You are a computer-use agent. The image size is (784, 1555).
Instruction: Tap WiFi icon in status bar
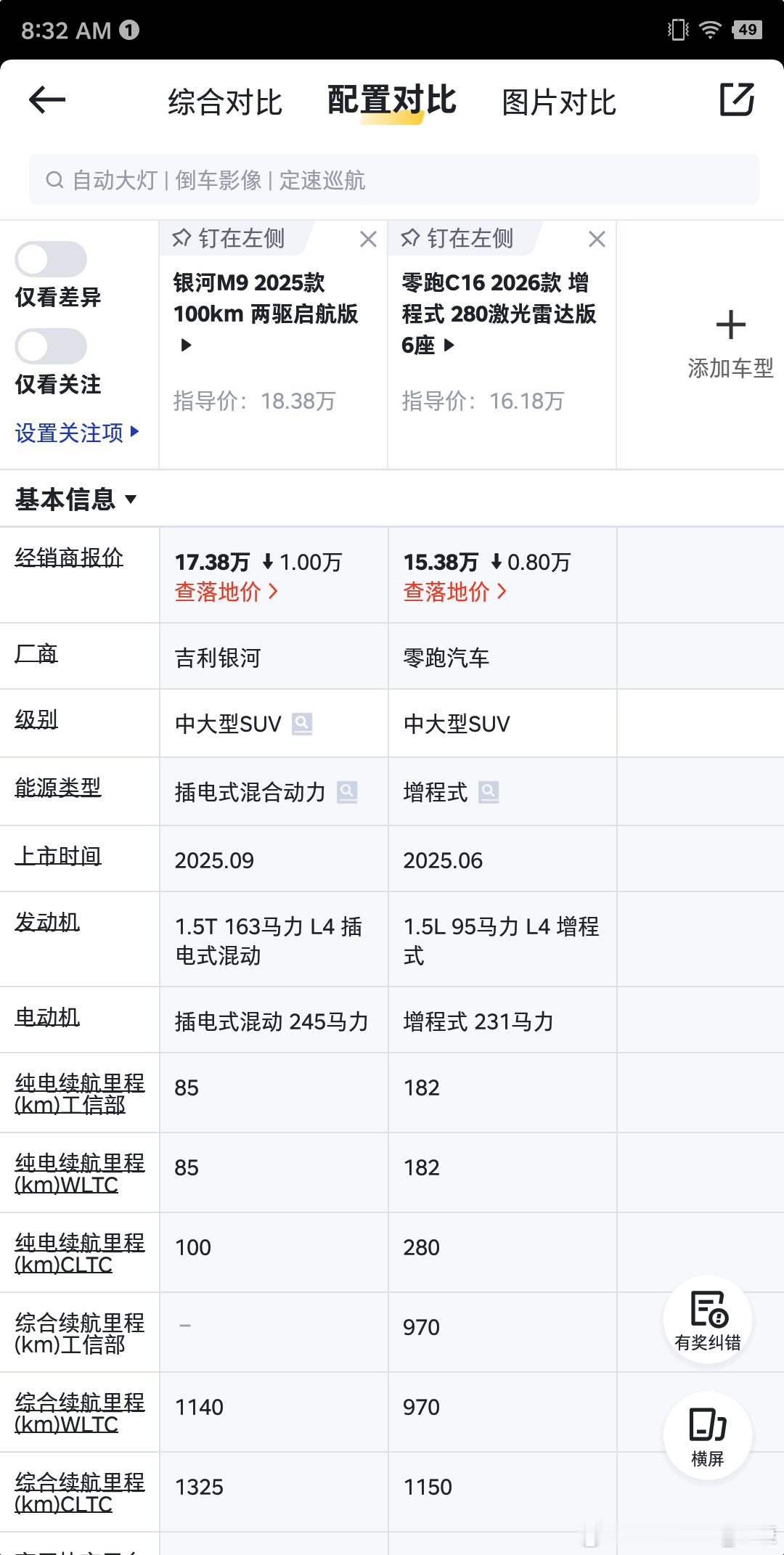tap(709, 30)
